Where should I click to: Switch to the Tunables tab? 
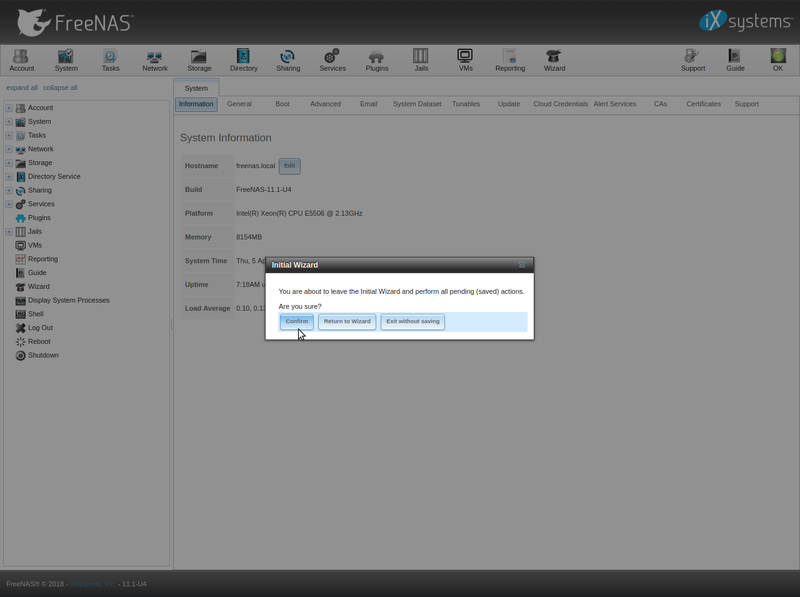tap(466, 104)
